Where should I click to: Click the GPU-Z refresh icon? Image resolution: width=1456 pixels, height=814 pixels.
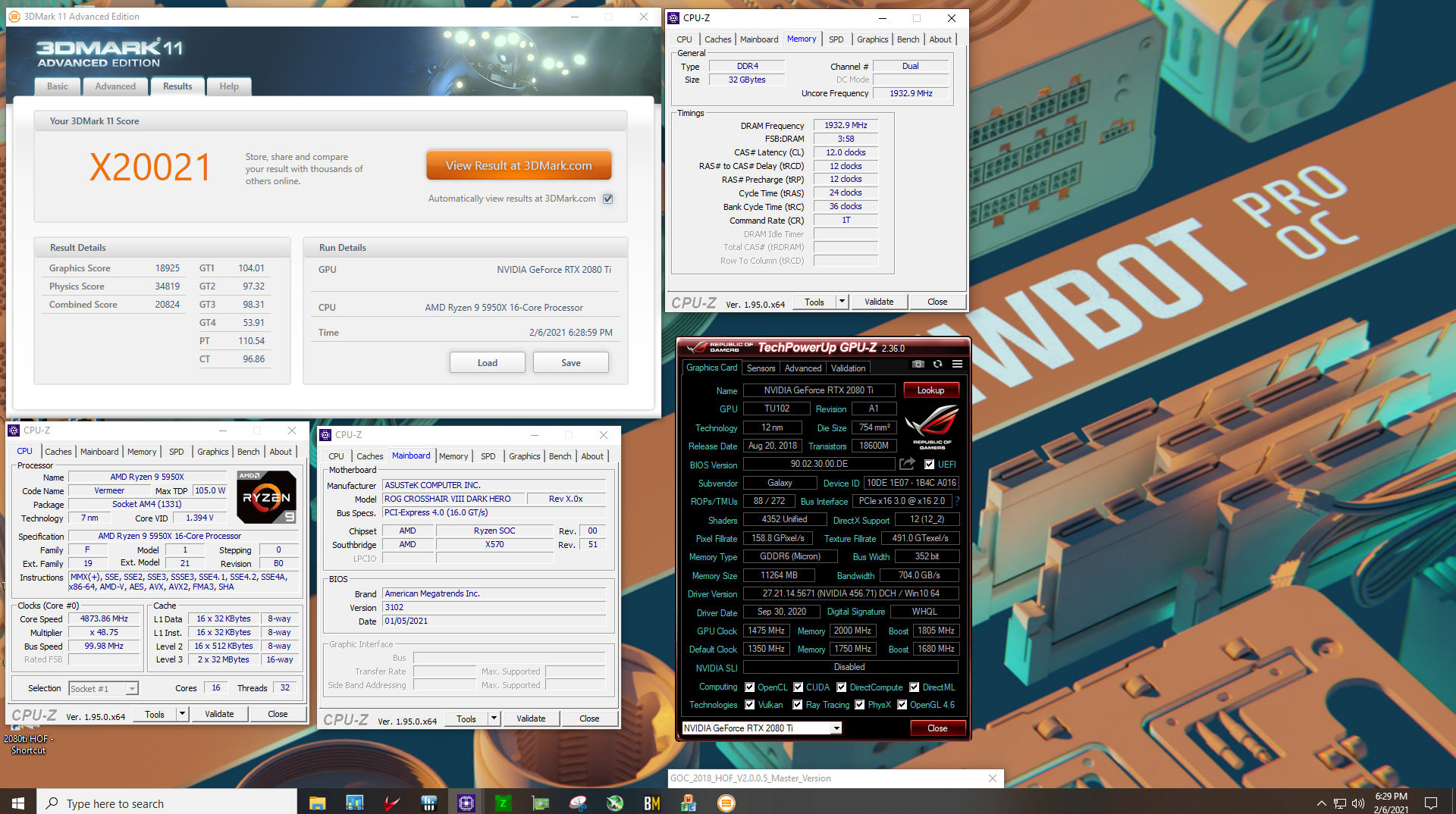point(937,365)
